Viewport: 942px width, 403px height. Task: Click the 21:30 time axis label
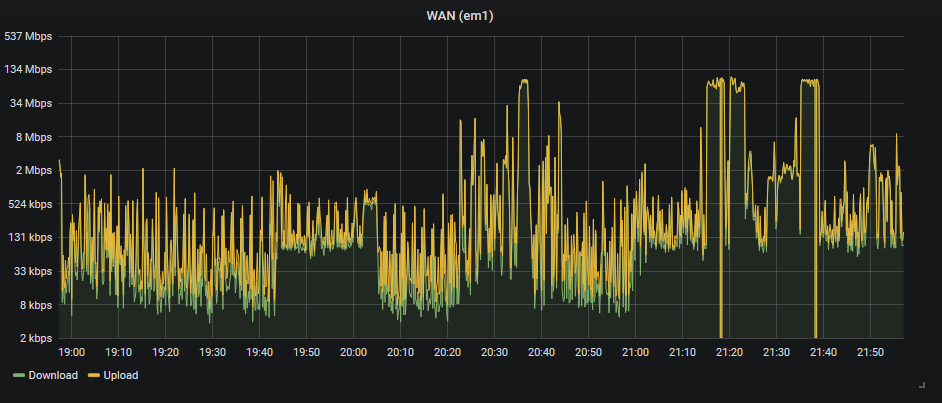(776, 353)
